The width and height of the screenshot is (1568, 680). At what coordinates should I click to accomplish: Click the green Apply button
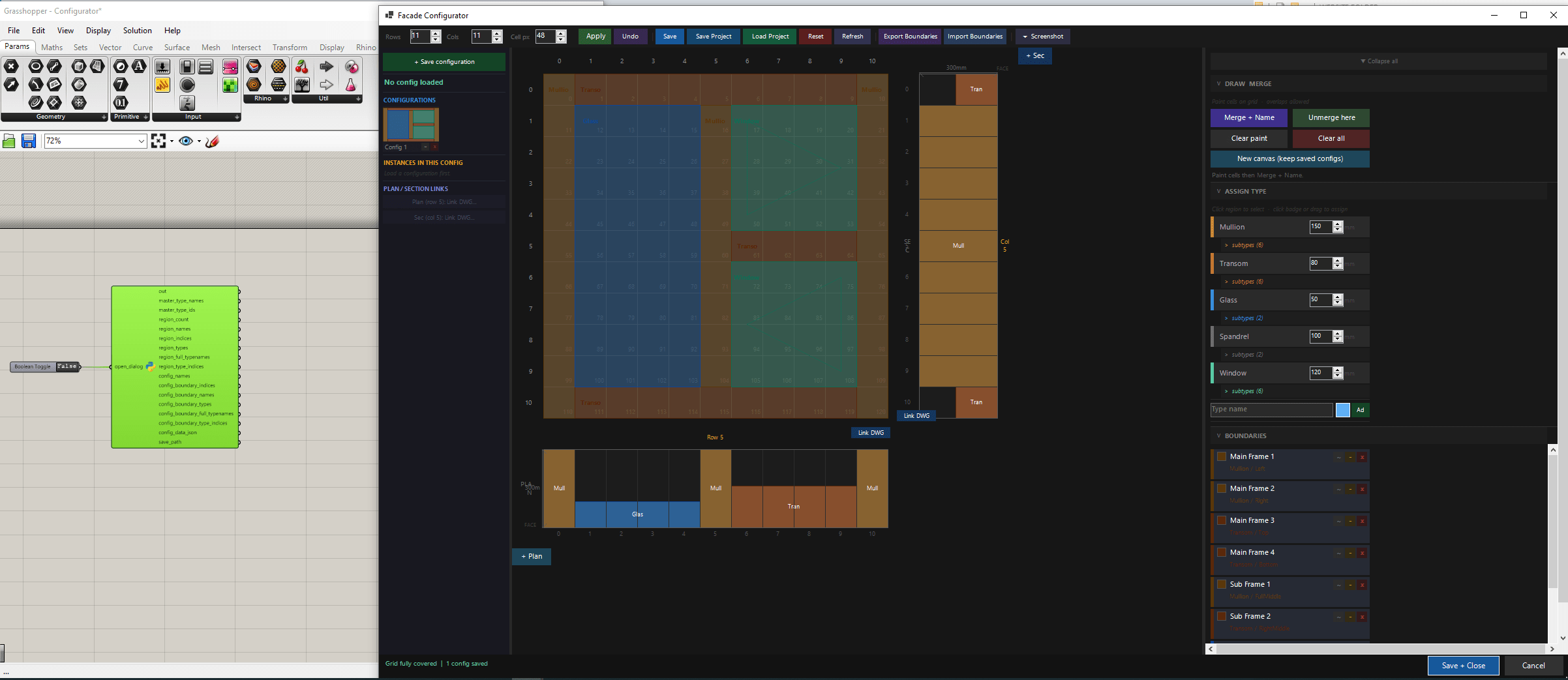click(x=596, y=37)
